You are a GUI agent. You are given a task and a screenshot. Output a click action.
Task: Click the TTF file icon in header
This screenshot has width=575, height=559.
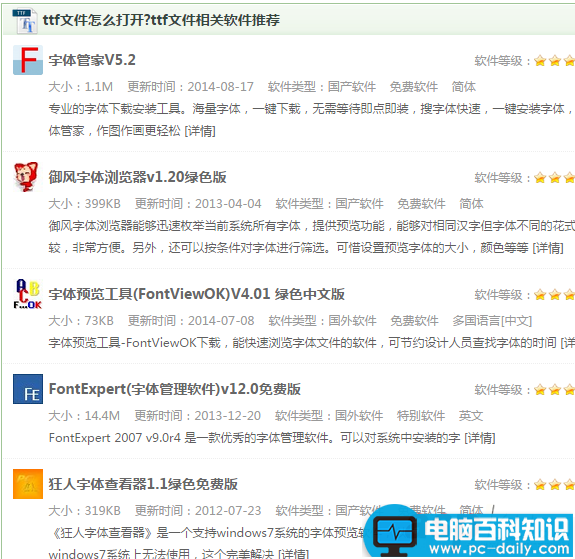pos(25,20)
